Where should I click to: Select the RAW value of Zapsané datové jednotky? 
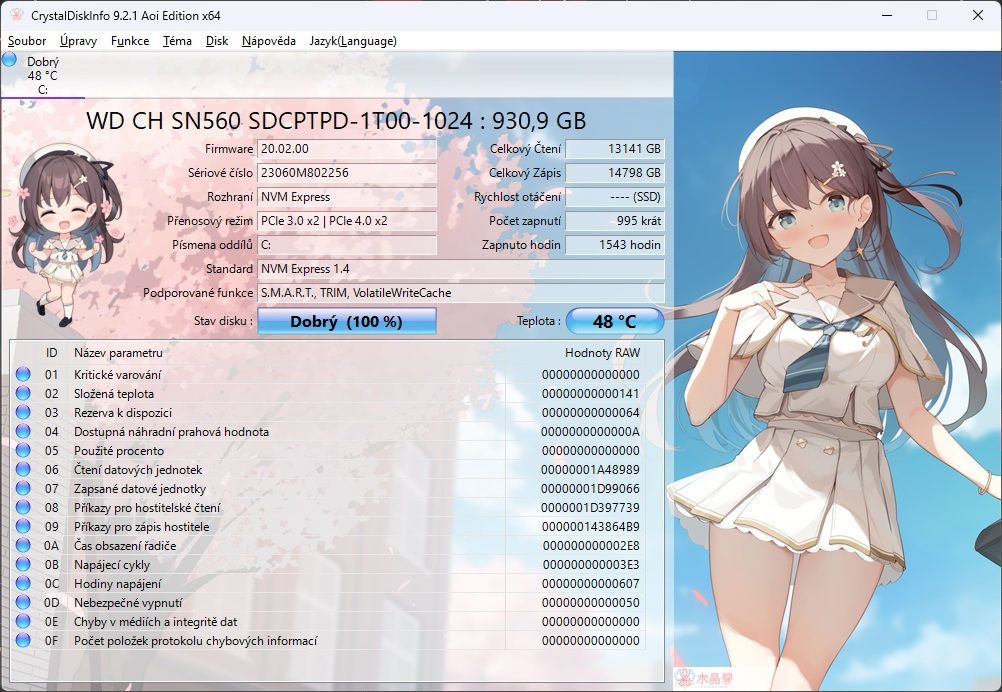pyautogui.click(x=592, y=488)
